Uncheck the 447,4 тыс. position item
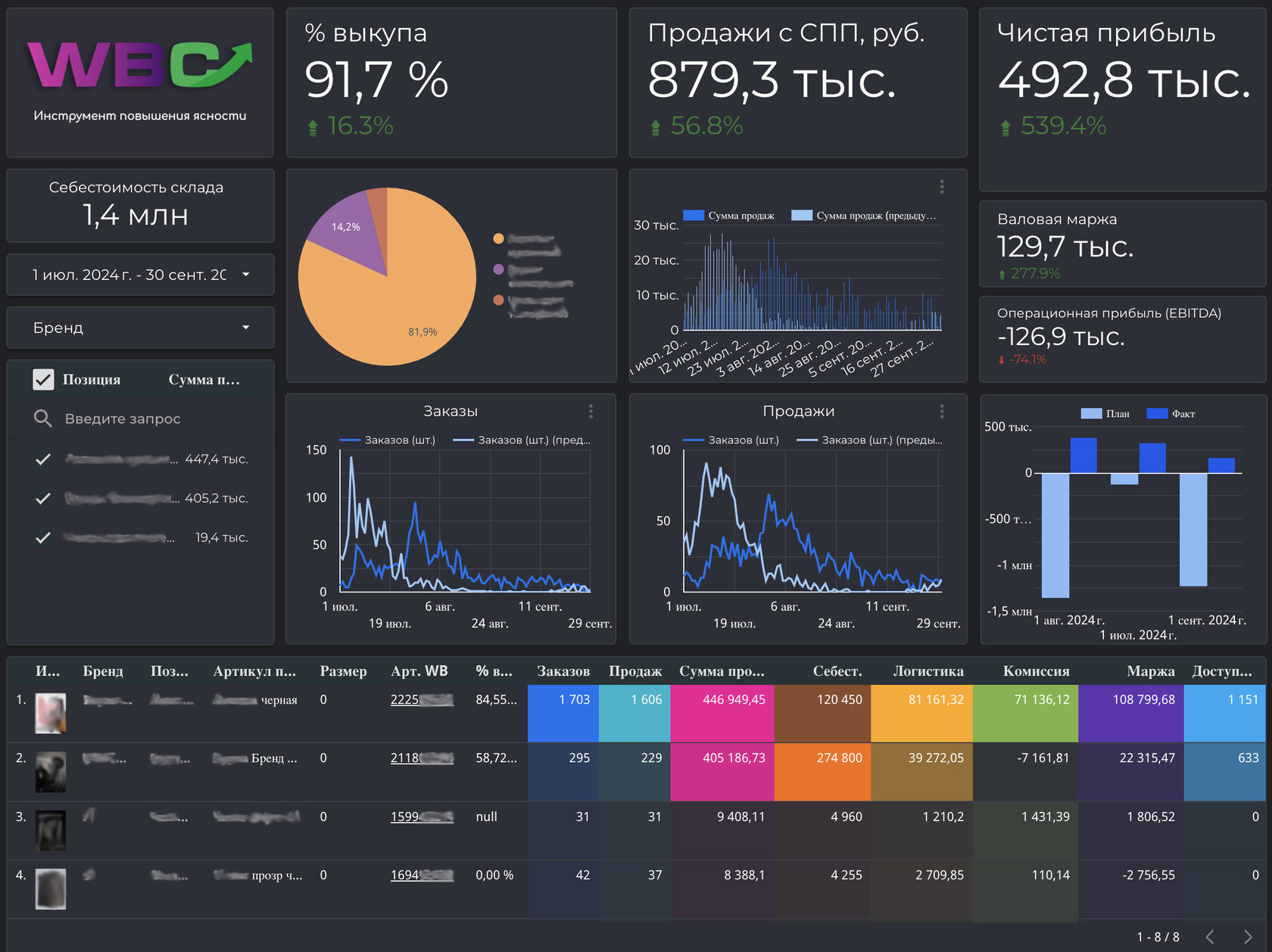1272x952 pixels. (x=43, y=459)
